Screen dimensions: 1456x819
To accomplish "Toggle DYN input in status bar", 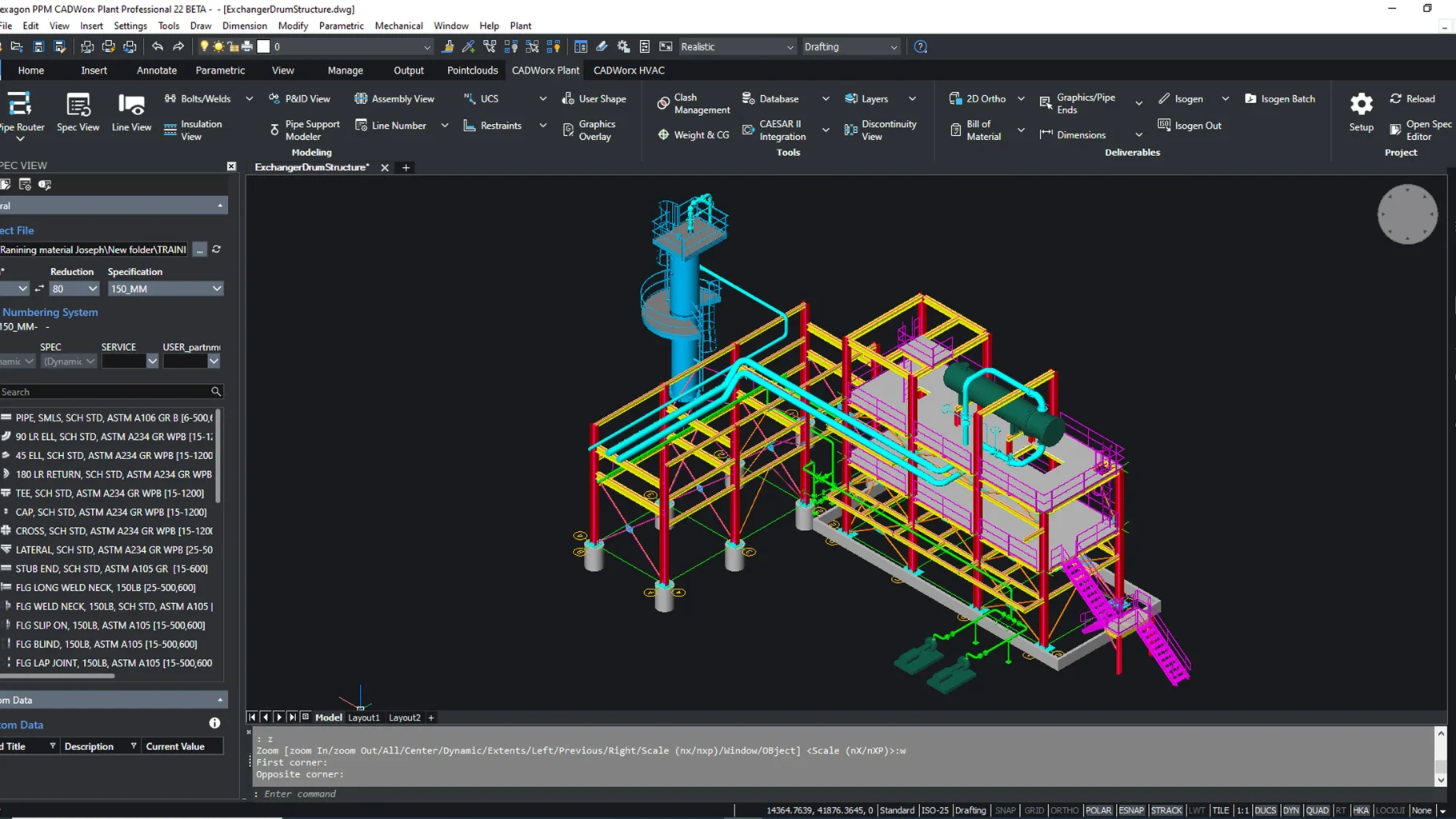I will tap(1291, 810).
